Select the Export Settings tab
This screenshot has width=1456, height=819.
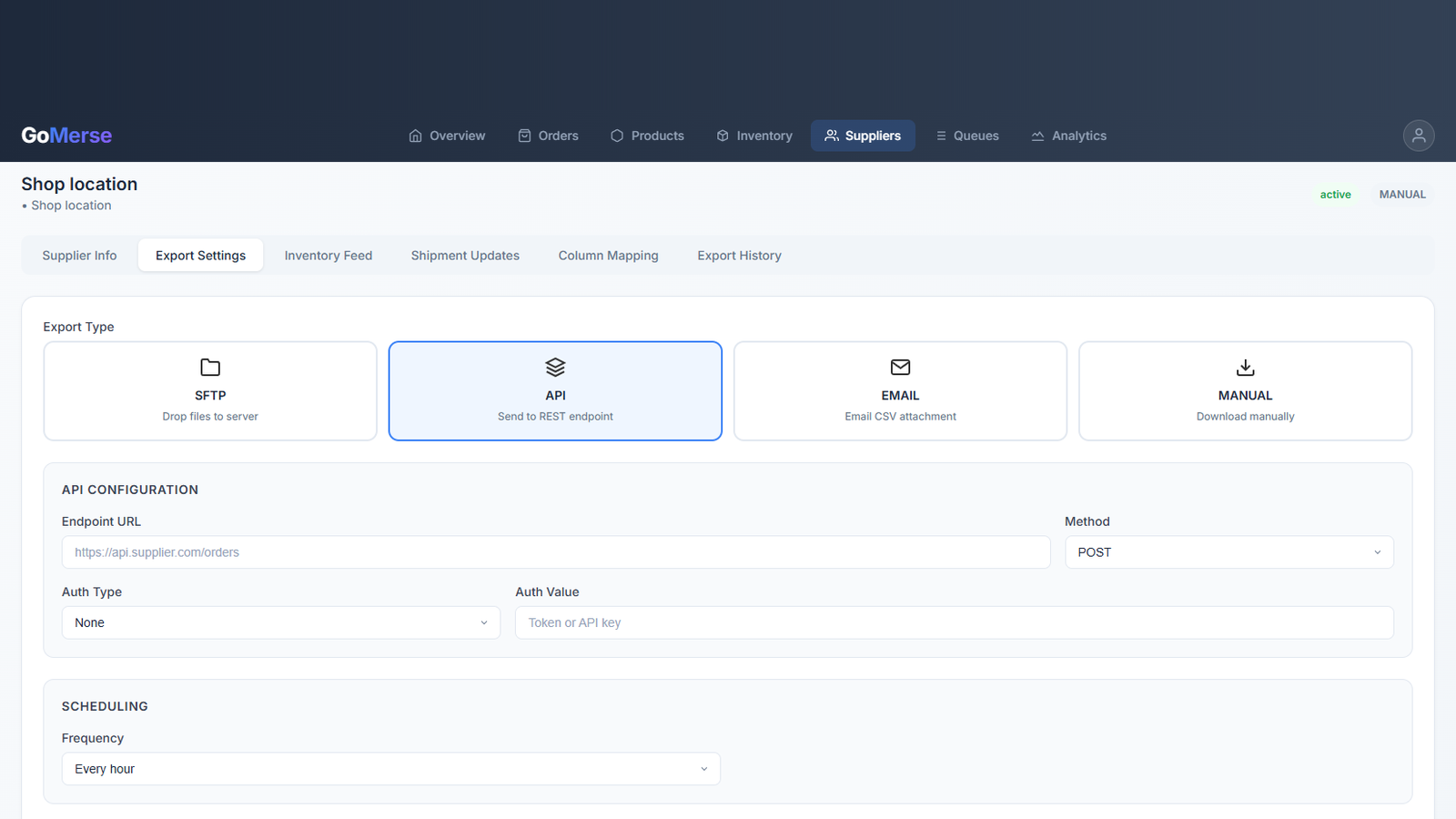point(200,256)
